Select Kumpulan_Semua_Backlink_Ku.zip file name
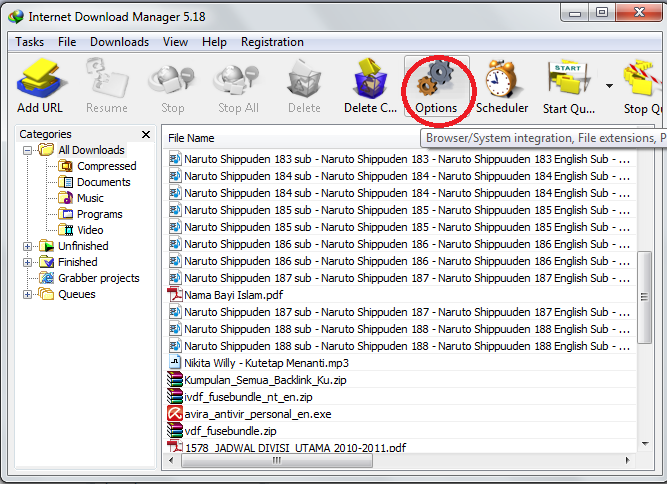The image size is (667, 486). (x=265, y=380)
